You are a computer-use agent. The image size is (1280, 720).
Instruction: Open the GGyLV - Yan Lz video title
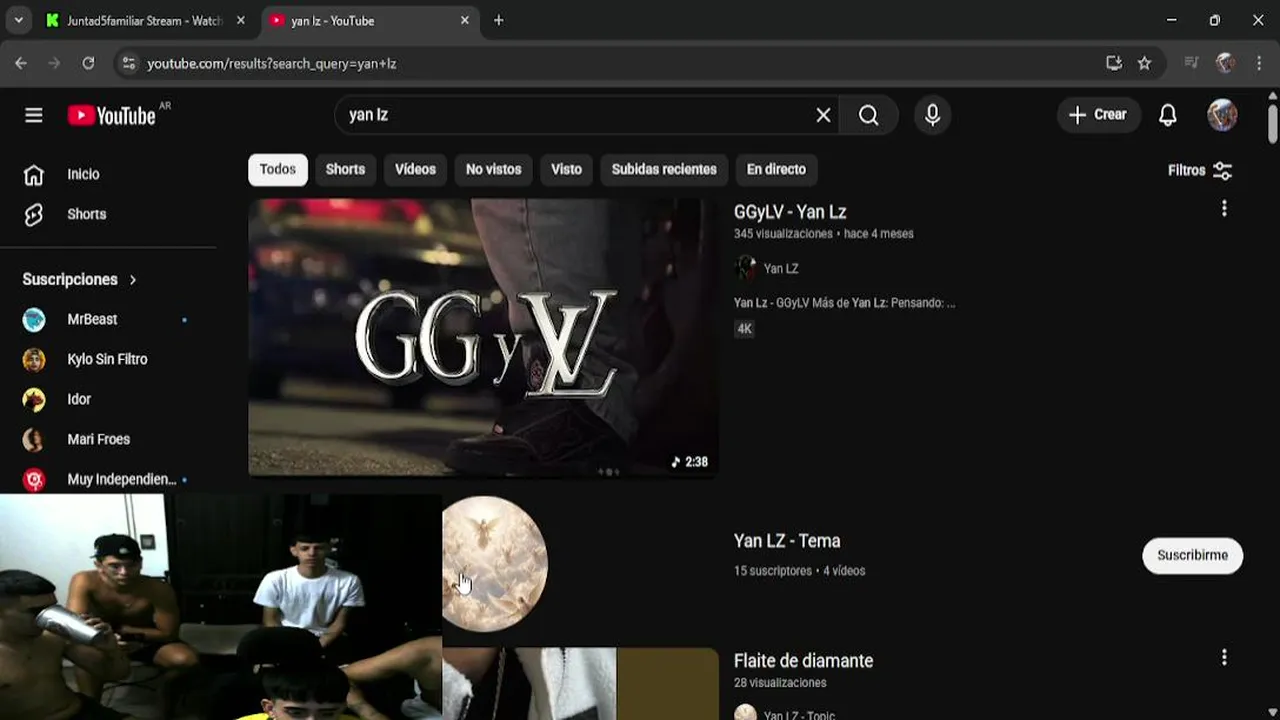790,212
